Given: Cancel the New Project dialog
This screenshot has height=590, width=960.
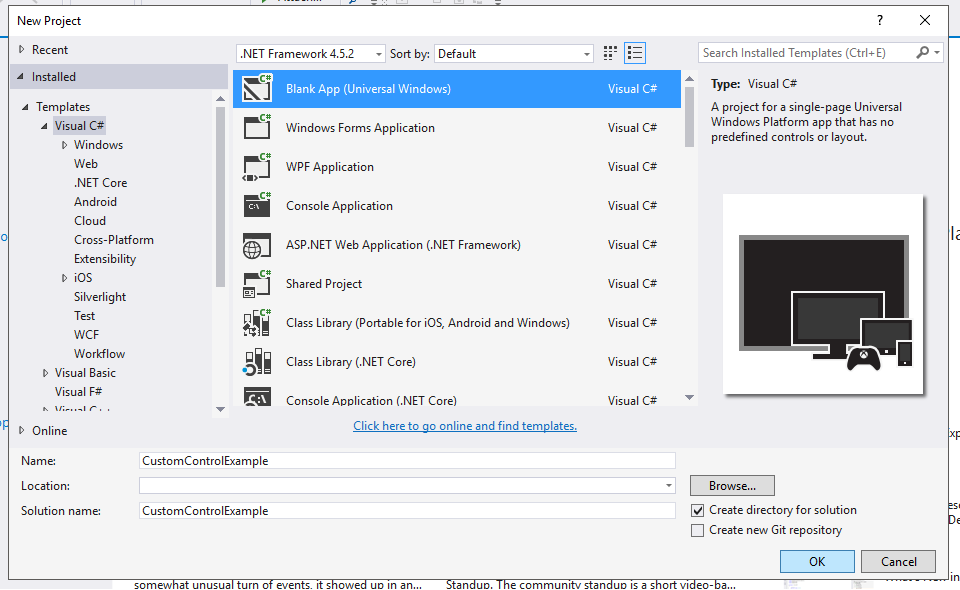Looking at the screenshot, I should 898,561.
